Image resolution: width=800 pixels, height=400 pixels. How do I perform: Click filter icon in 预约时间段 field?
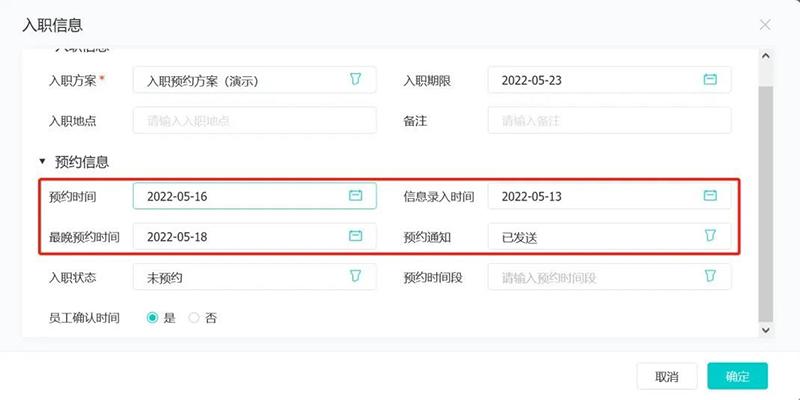(710, 277)
